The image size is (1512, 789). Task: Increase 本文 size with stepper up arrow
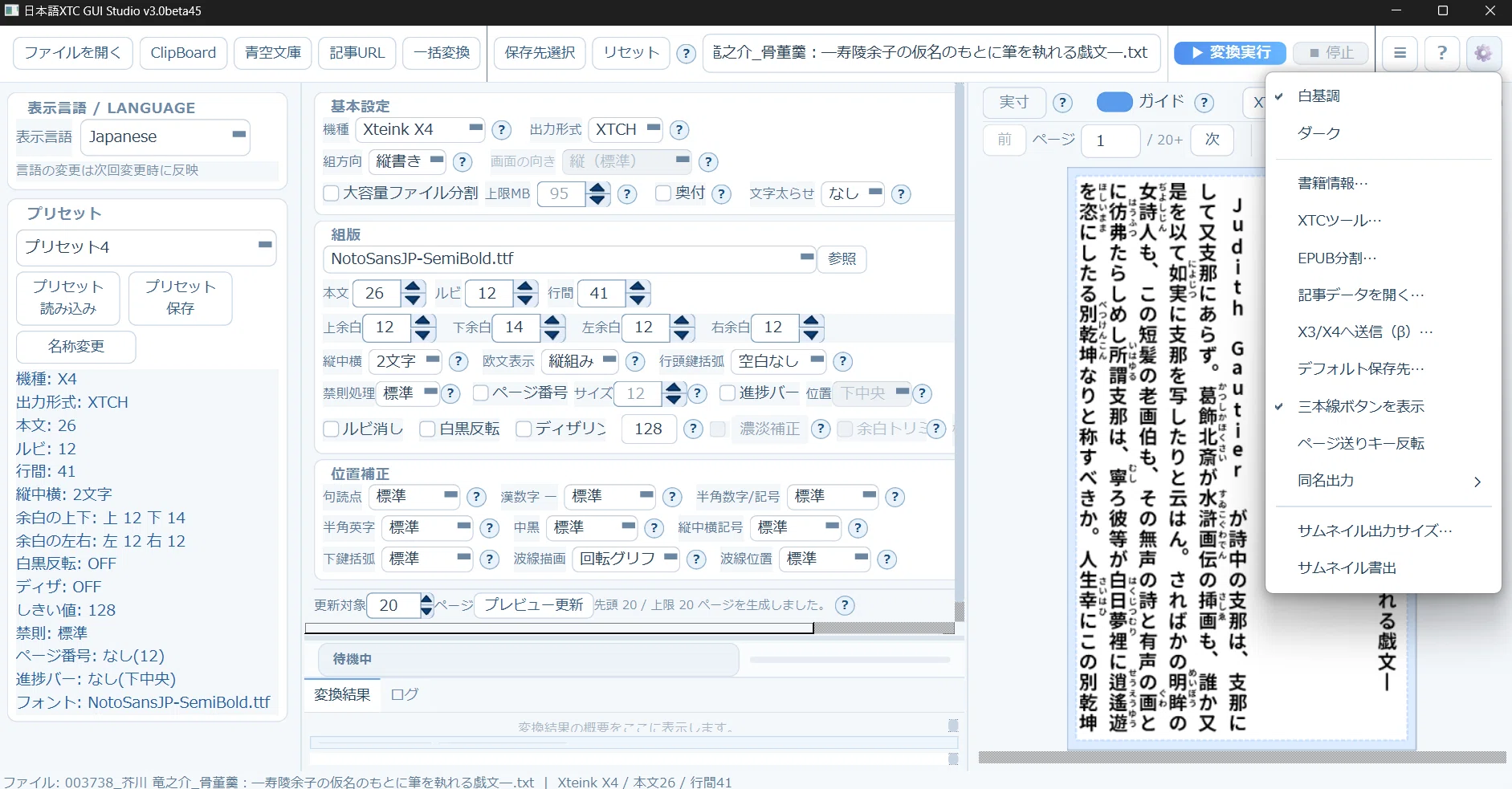(x=413, y=287)
